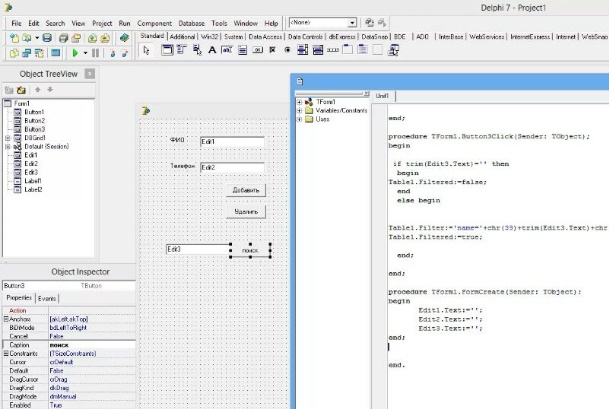Select the Memo component in palette
Screen dimensions: 609x409
point(242,50)
